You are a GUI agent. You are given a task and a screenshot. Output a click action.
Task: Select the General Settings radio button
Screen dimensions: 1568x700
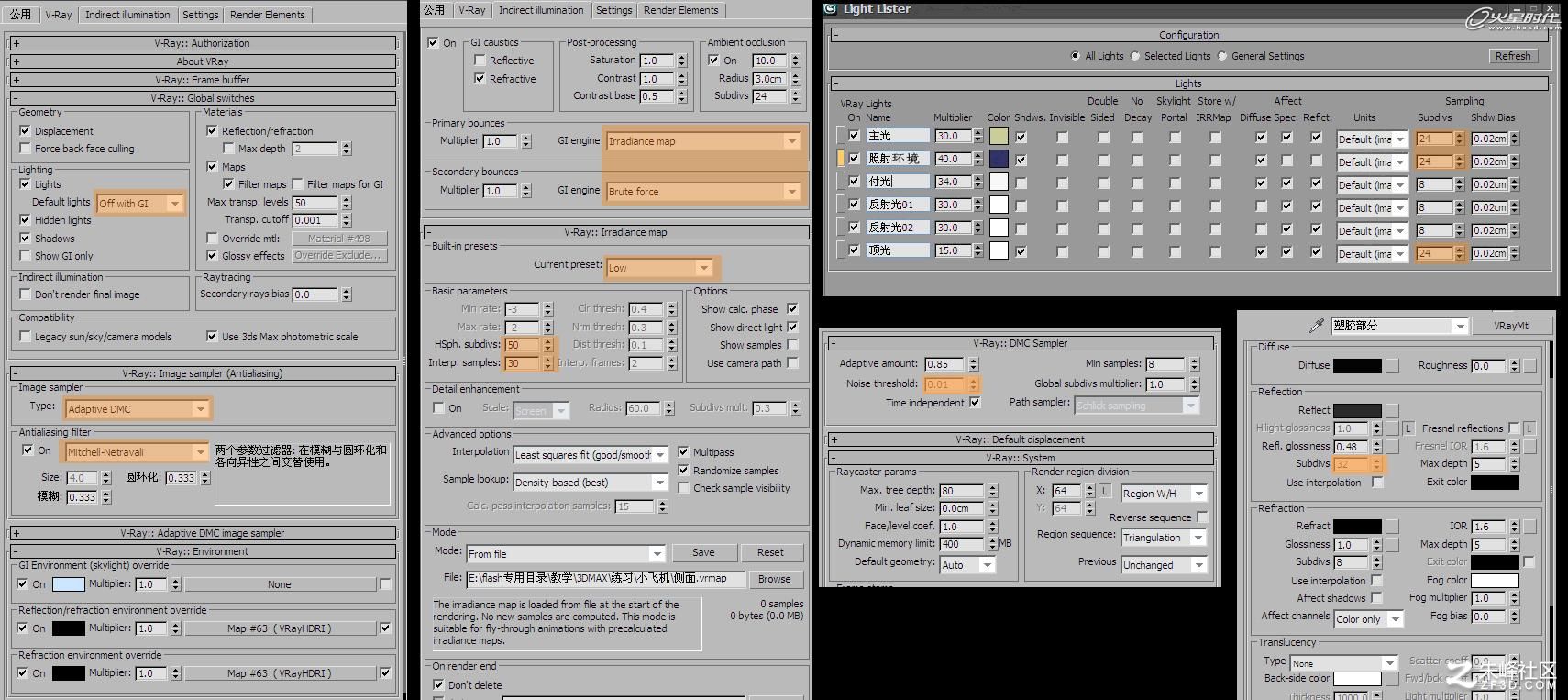click(x=1222, y=56)
